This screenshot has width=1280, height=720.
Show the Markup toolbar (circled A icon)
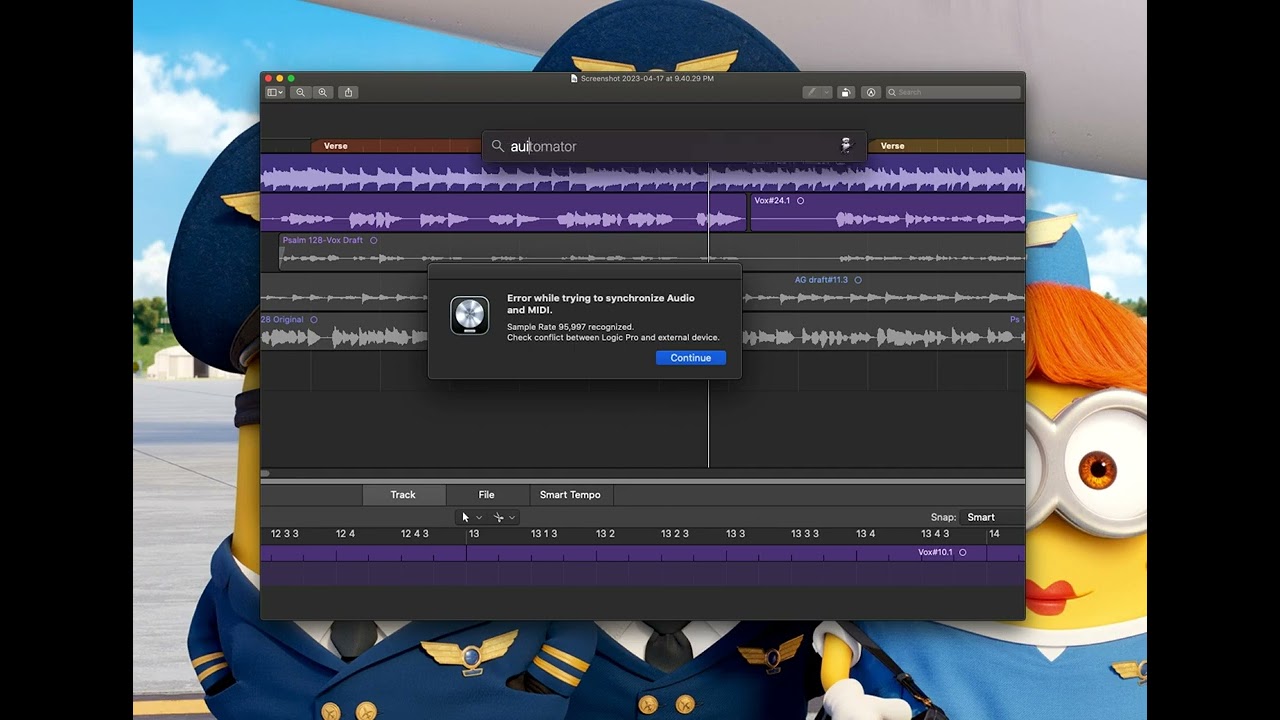(x=871, y=92)
